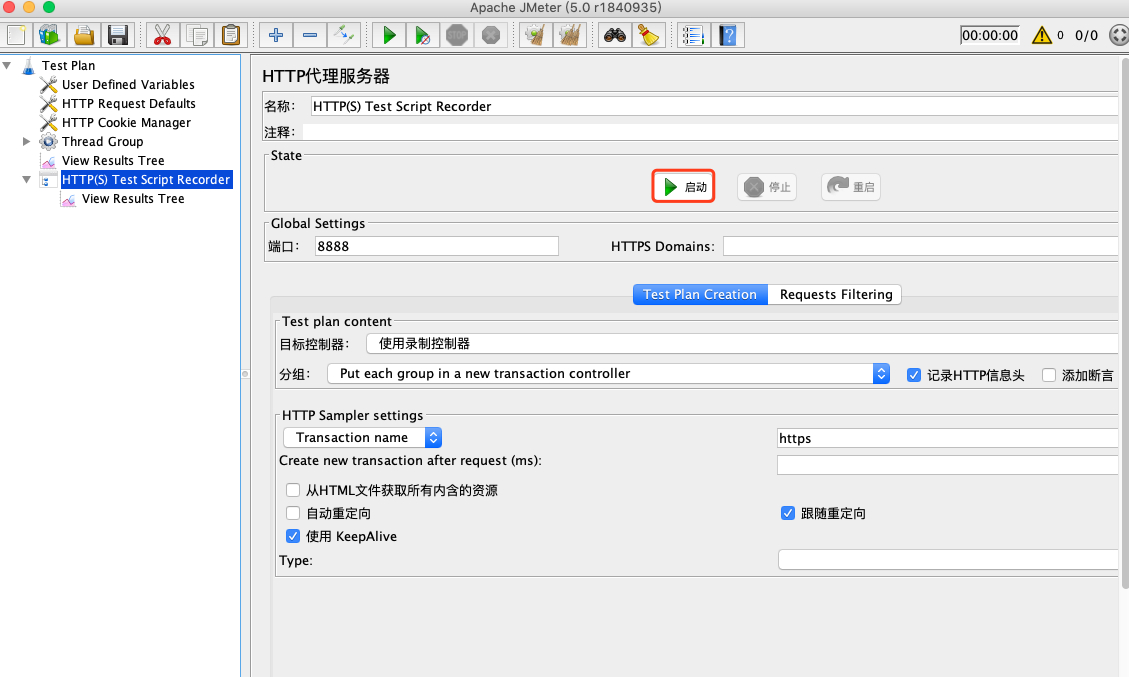Select the Thread Group node

pos(102,142)
